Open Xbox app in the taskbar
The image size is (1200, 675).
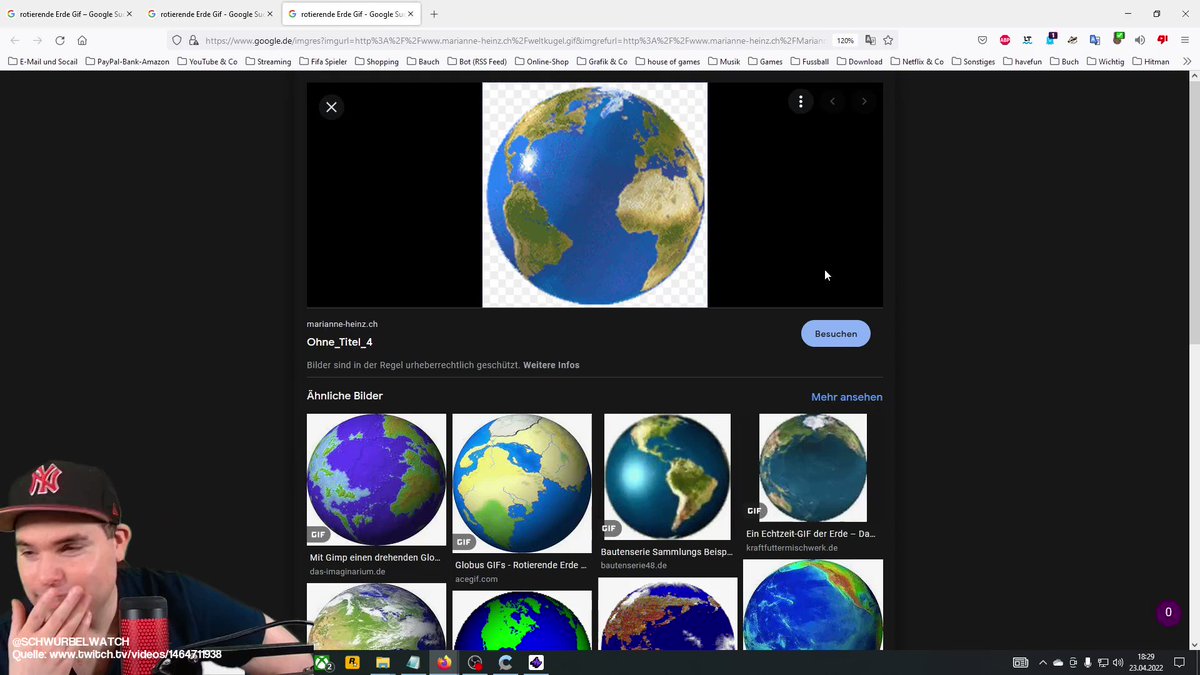(323, 662)
